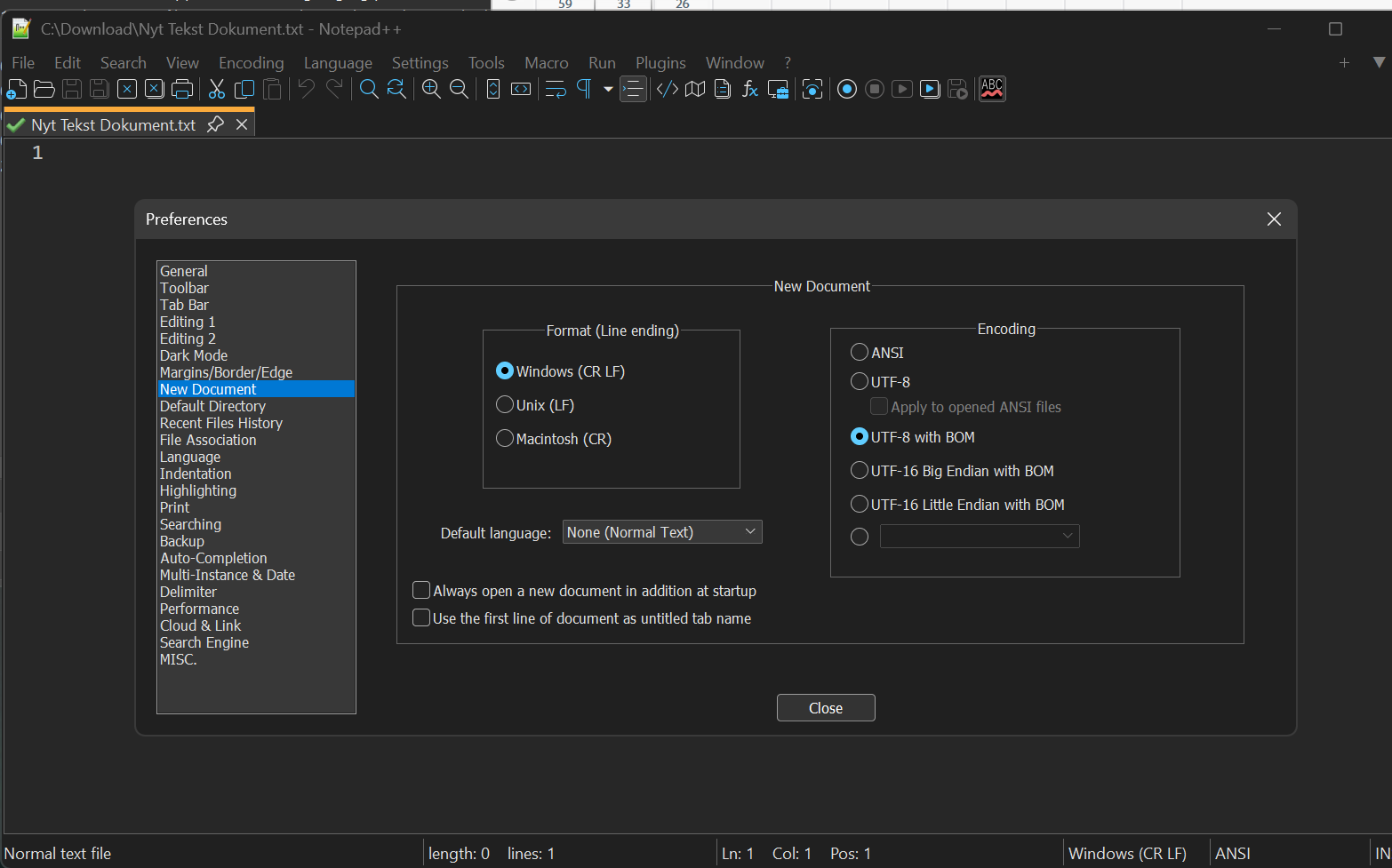Click the New file toolbar icon

tap(17, 89)
